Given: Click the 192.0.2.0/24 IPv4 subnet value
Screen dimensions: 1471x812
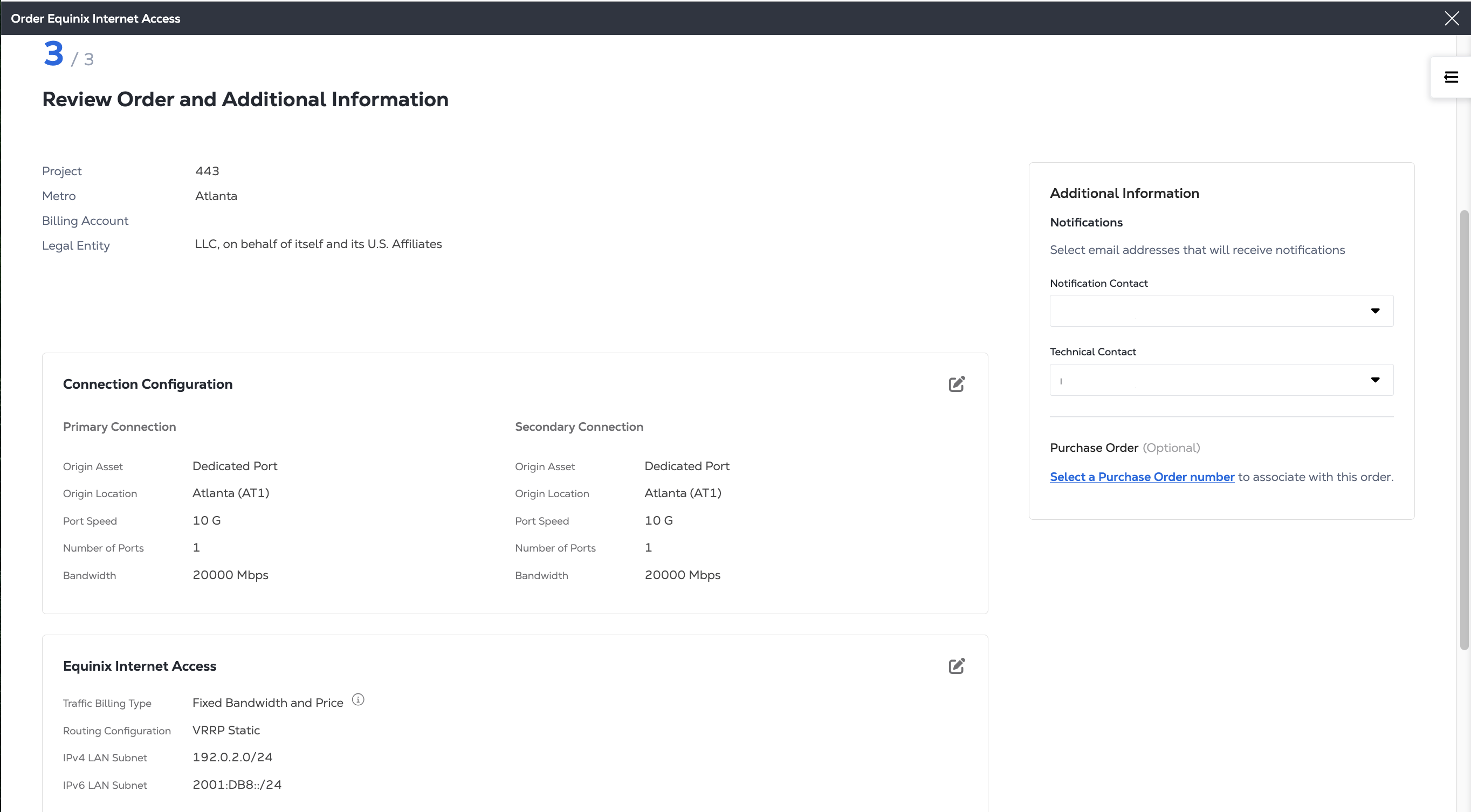Looking at the screenshot, I should (232, 757).
